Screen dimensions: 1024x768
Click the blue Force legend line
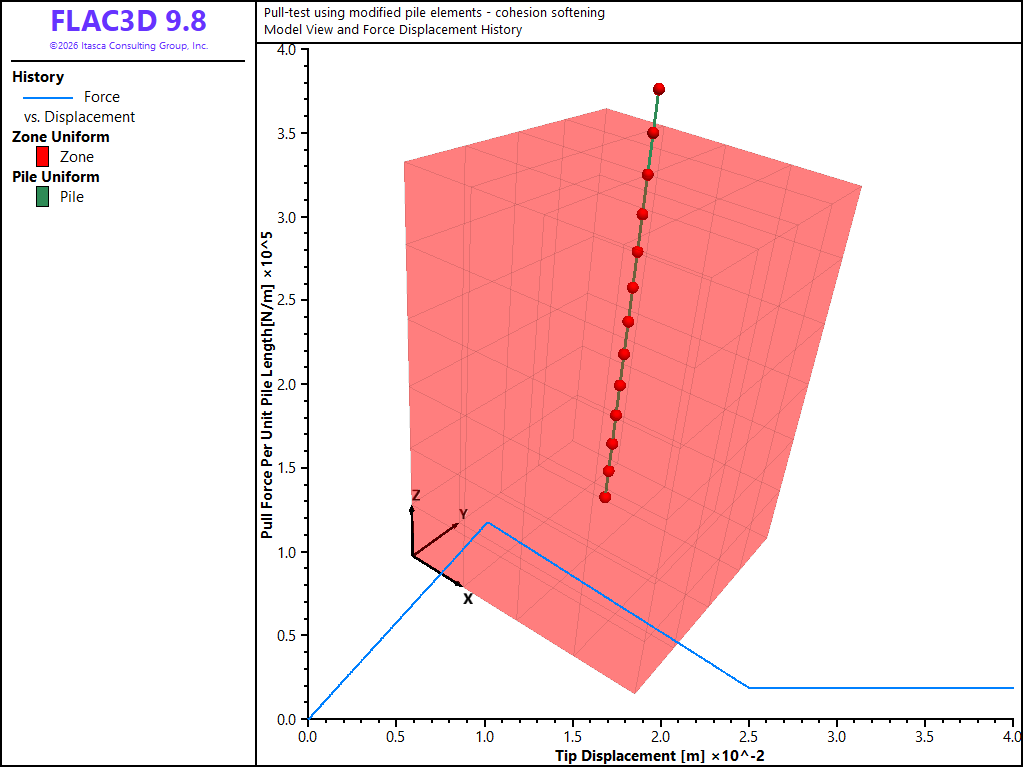47,98
